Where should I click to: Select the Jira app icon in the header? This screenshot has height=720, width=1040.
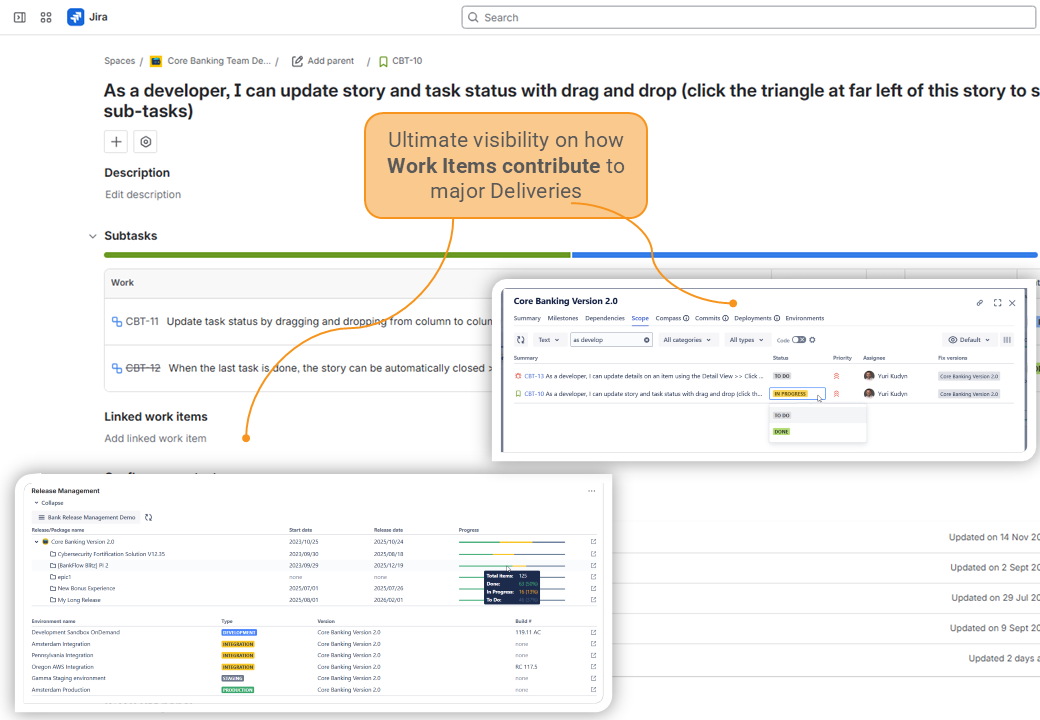(74, 17)
